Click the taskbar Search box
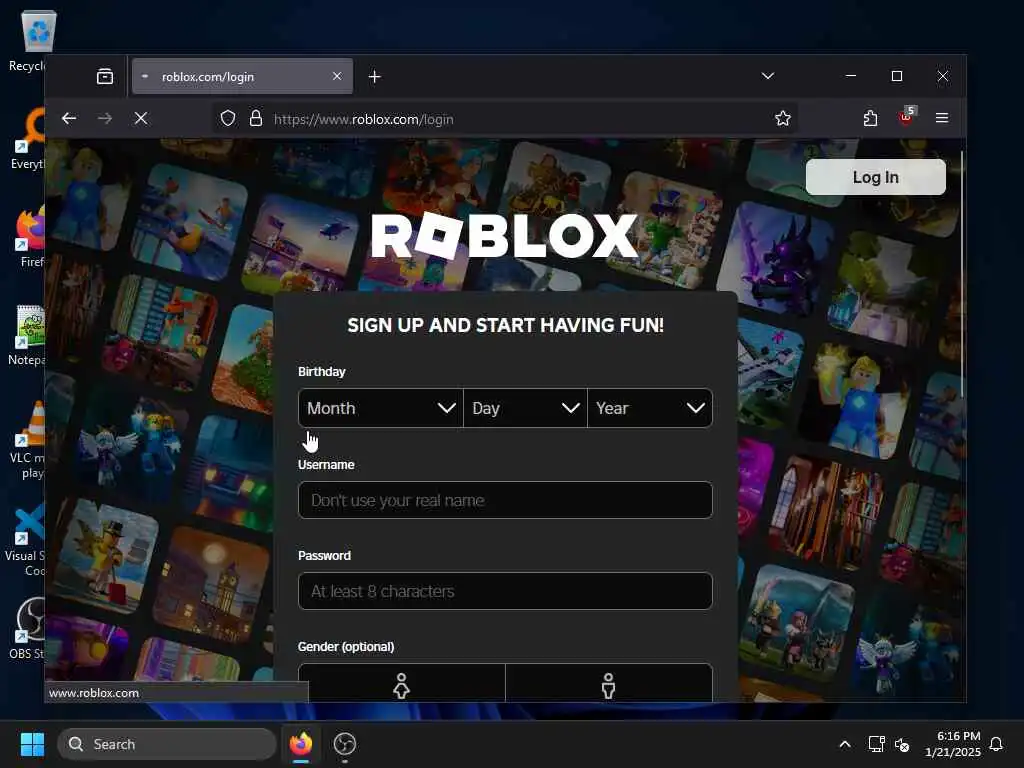1024x768 pixels. (167, 744)
